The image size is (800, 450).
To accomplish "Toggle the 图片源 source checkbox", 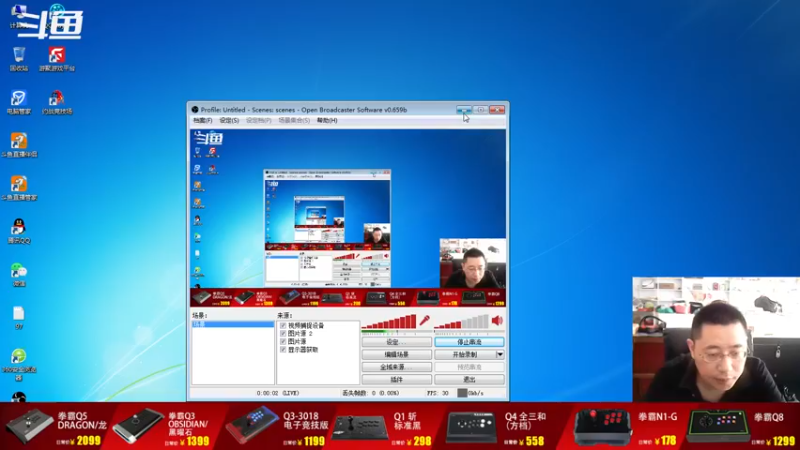I will pos(283,341).
